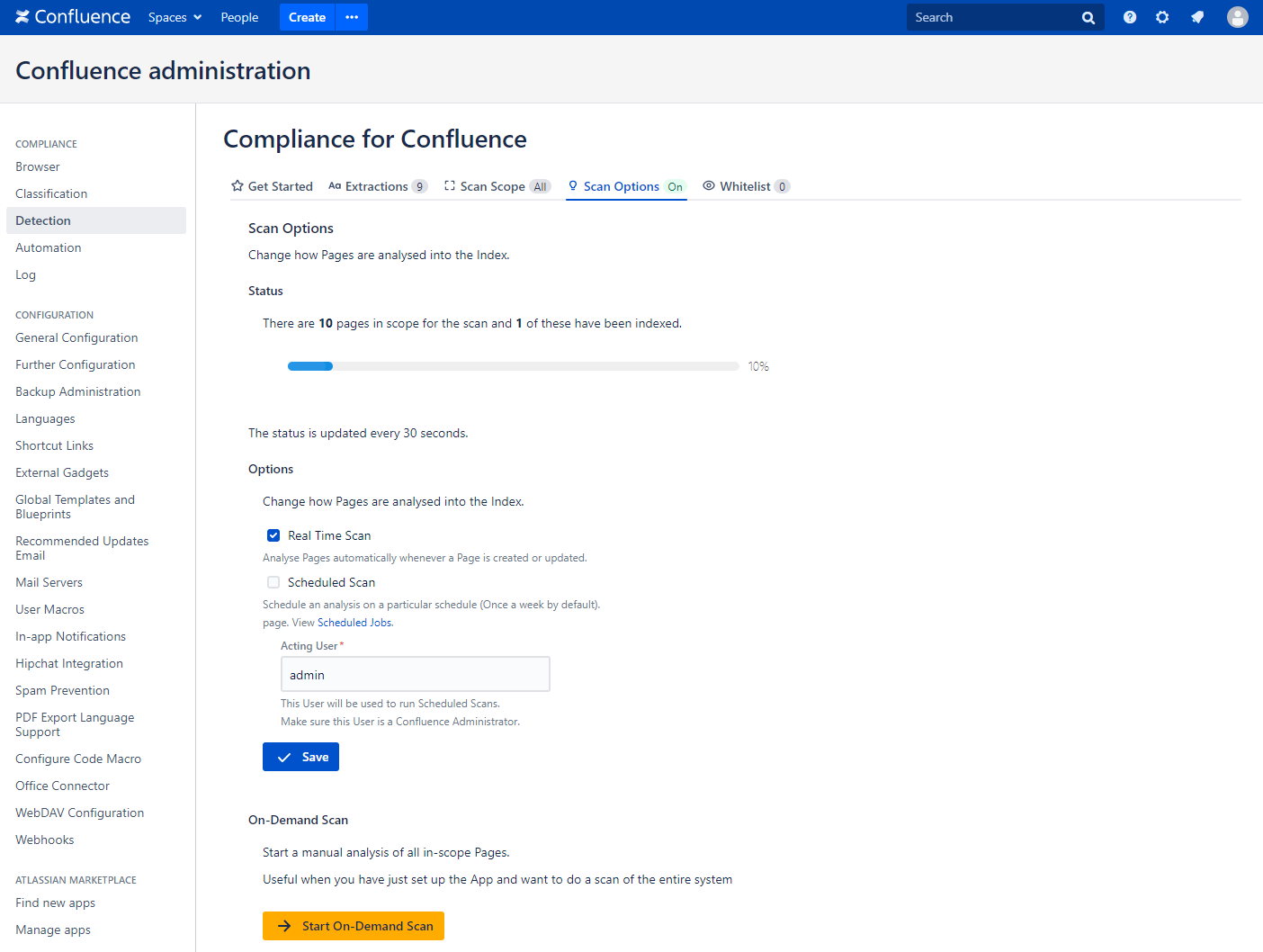Click the notifications icon in header

click(x=1197, y=17)
